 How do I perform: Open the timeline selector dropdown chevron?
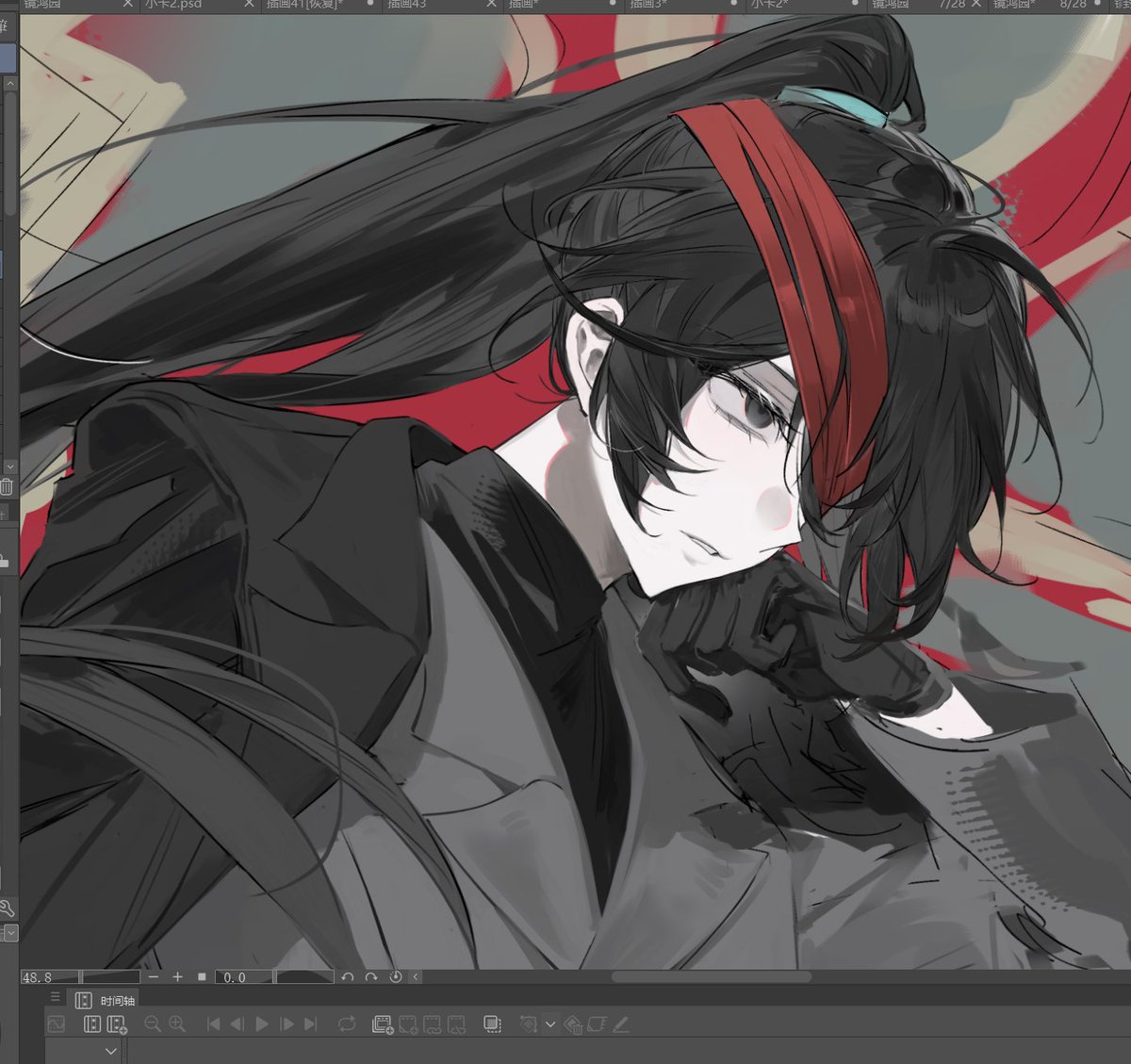click(x=111, y=1051)
